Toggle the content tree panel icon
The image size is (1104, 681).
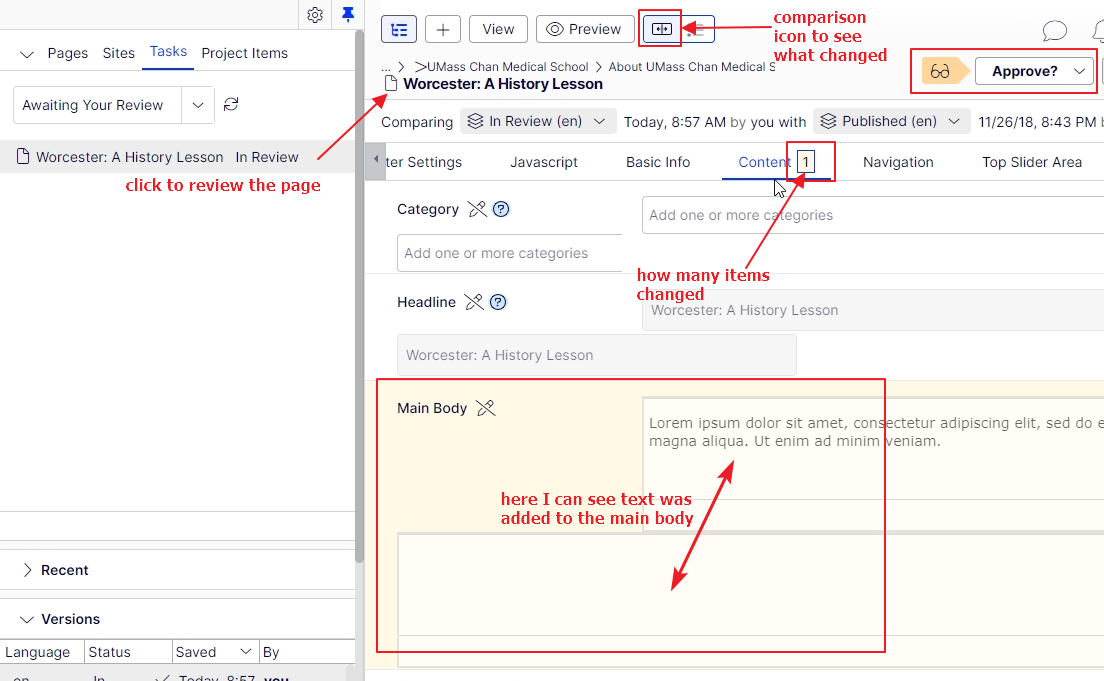[x=399, y=29]
